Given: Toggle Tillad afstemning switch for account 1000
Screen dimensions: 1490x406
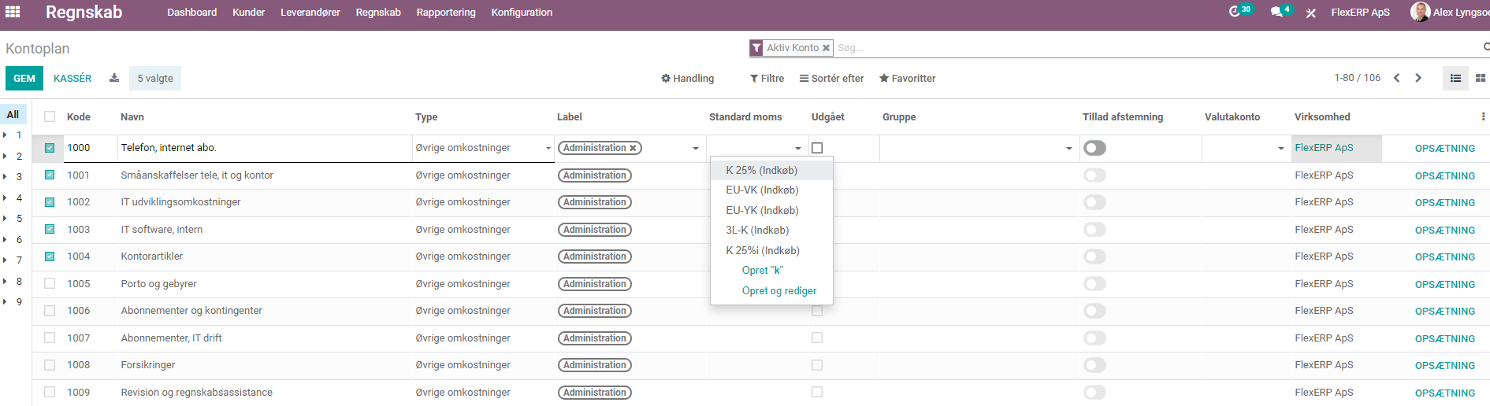Looking at the screenshot, I should pos(1095,148).
